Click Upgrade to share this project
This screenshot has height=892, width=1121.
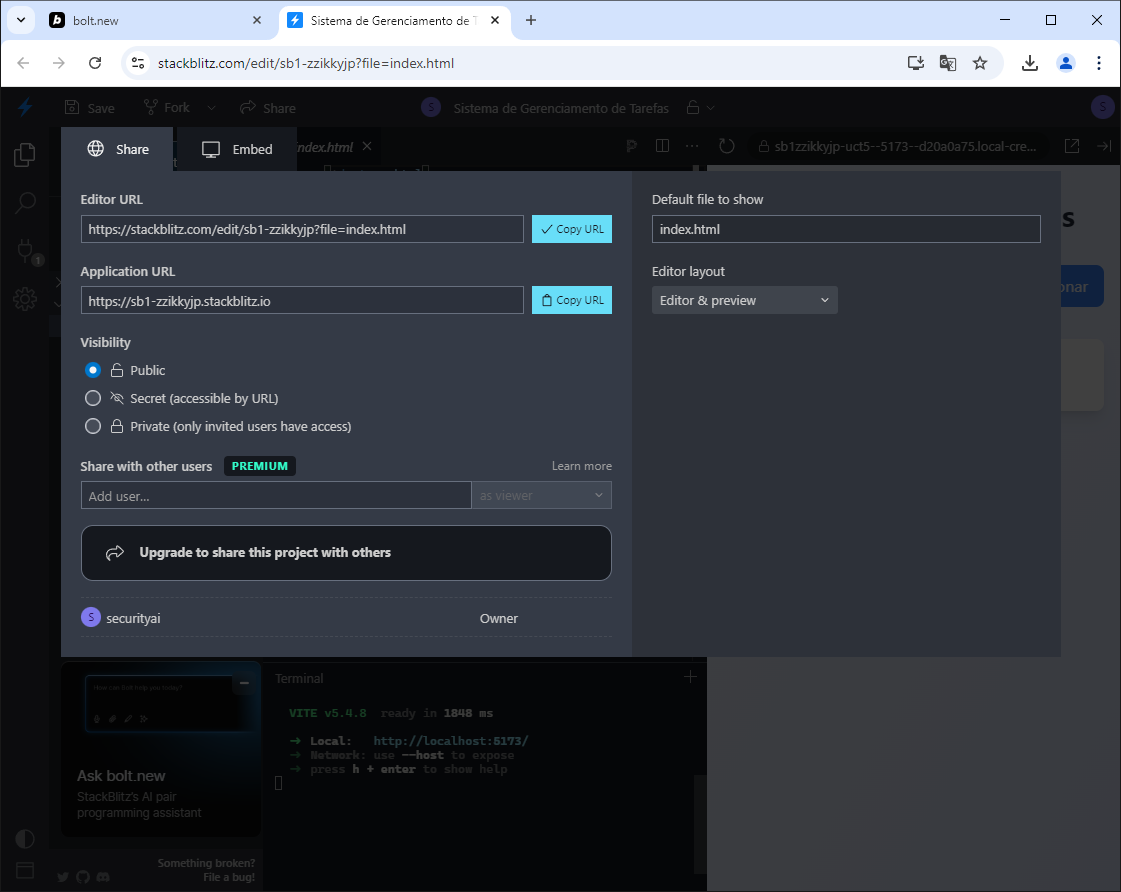tap(346, 553)
